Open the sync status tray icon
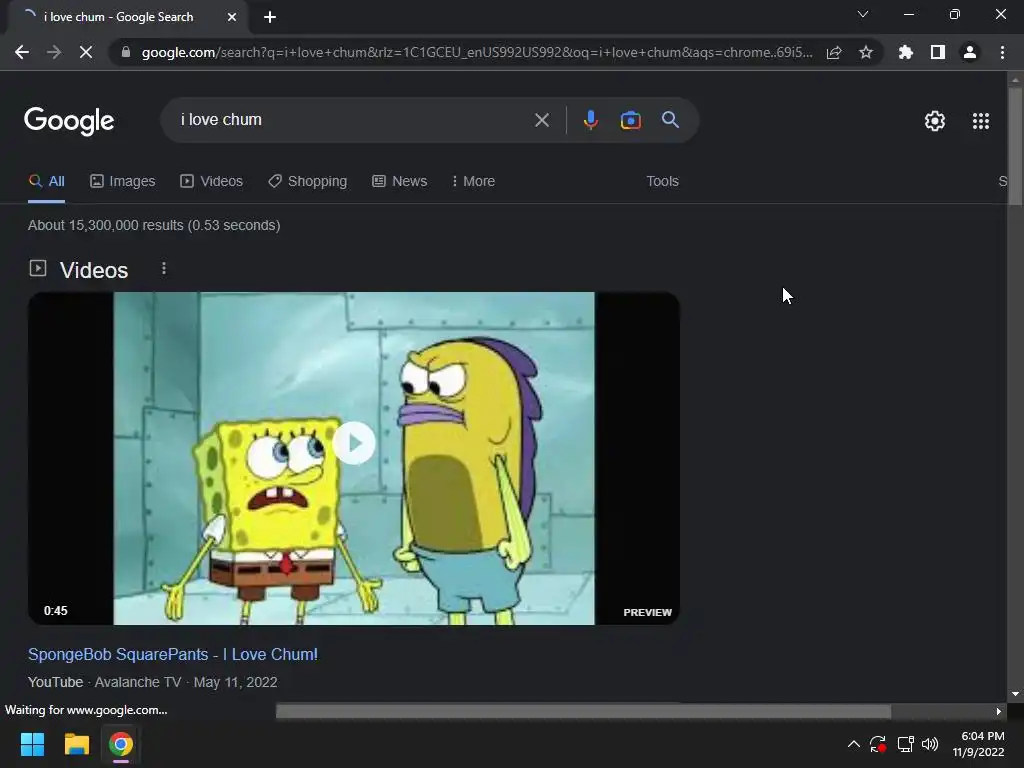 click(x=878, y=744)
